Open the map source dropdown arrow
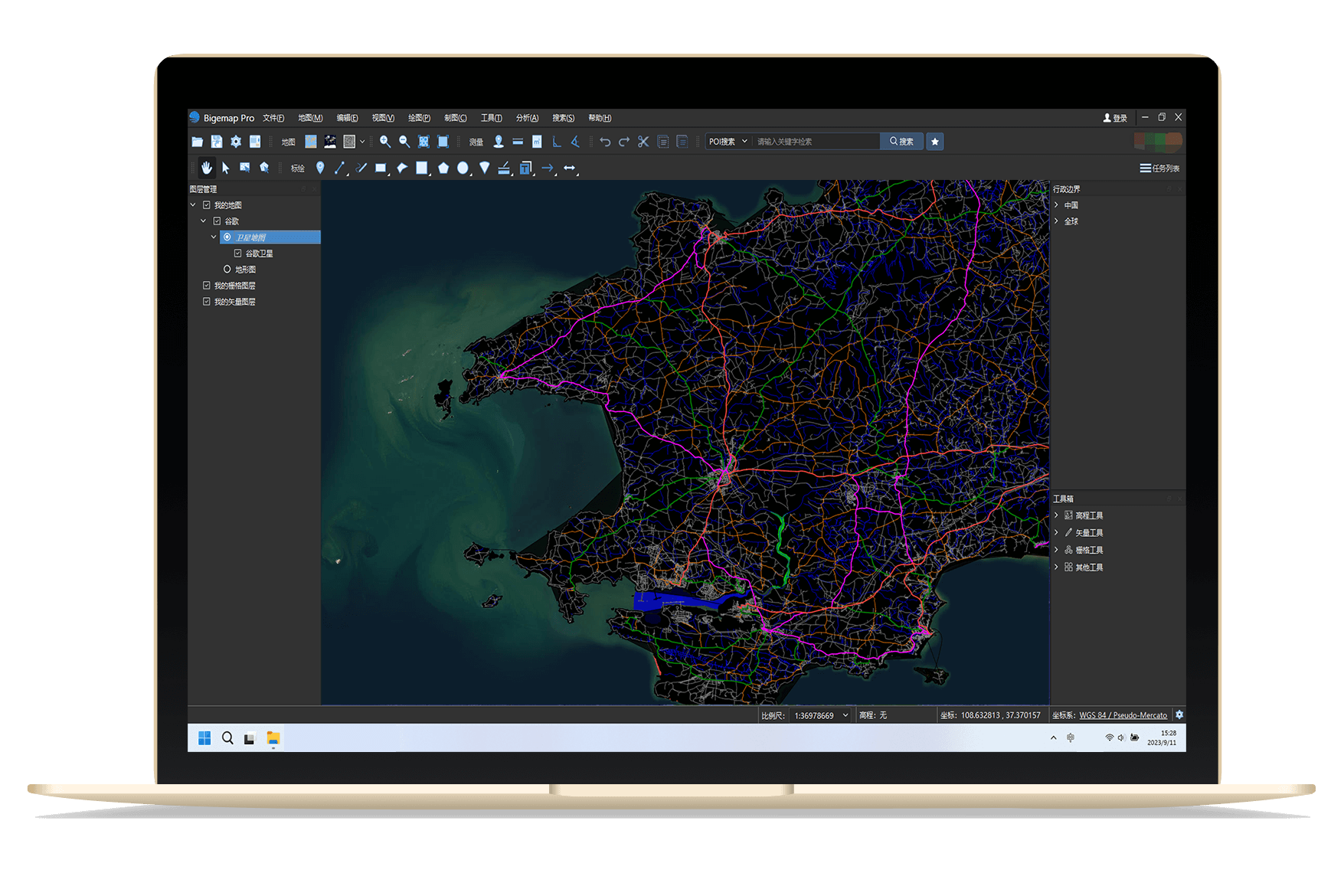Image resolution: width=1344 pixels, height=896 pixels. click(363, 142)
